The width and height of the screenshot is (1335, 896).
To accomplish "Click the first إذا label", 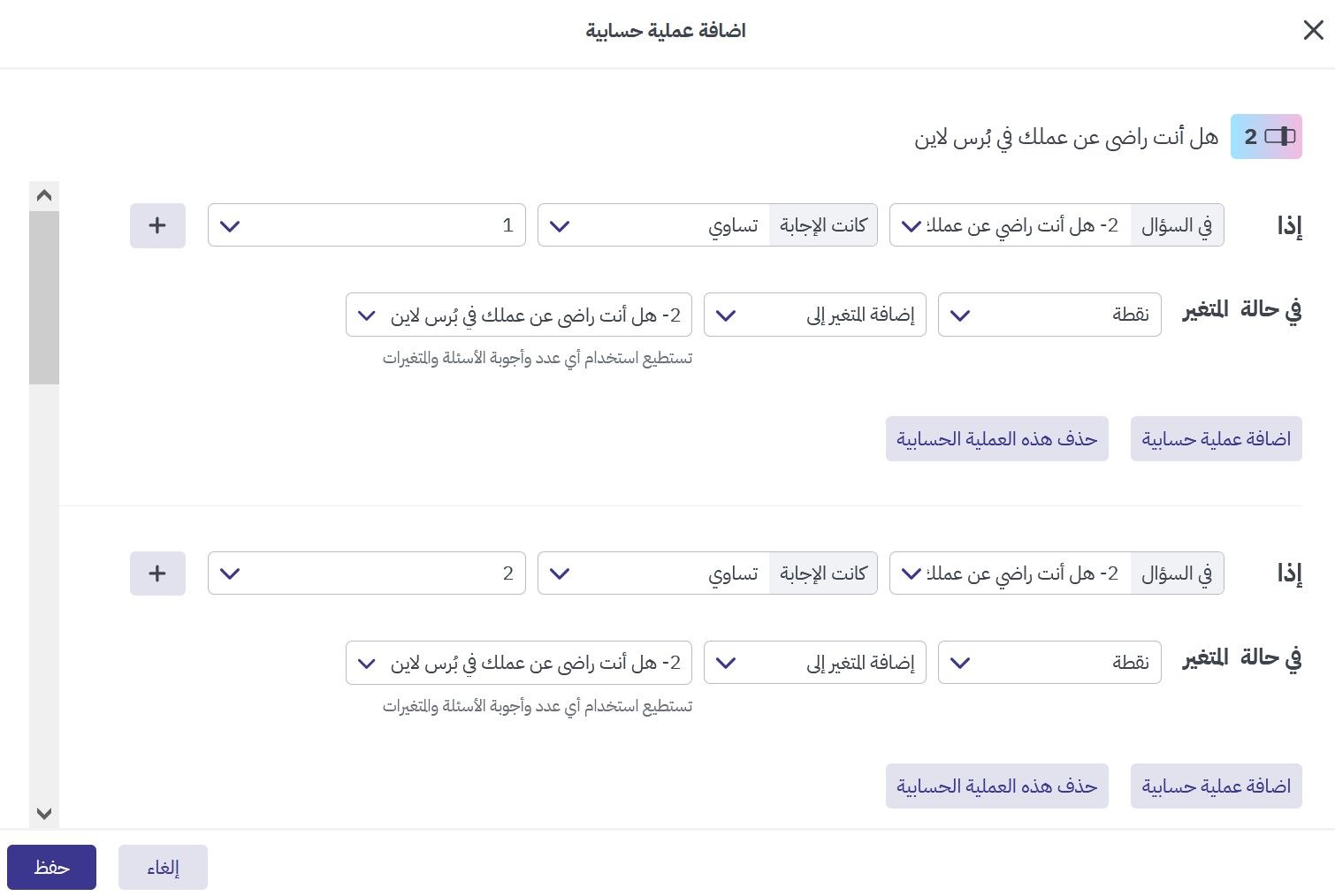I will point(1289,226).
